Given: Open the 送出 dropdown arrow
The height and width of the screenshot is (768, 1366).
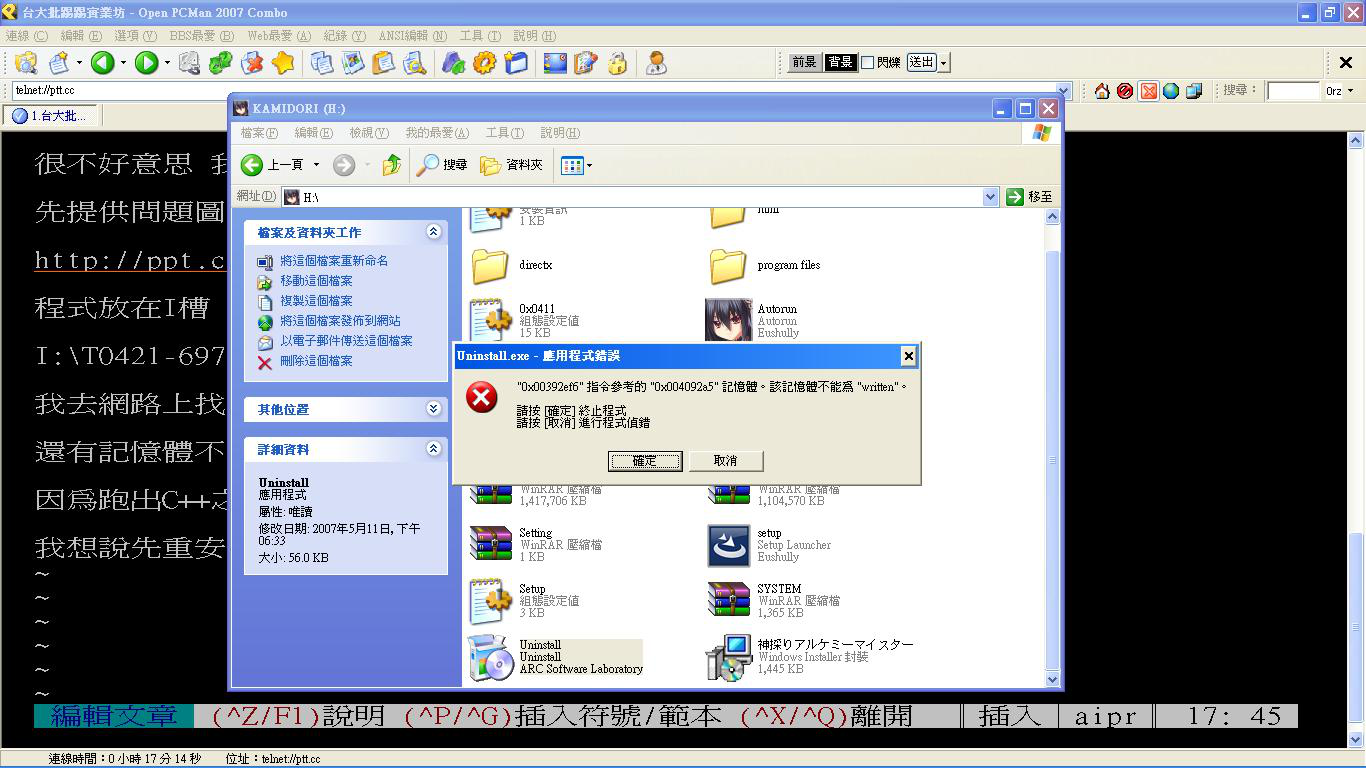Looking at the screenshot, I should coord(943,62).
